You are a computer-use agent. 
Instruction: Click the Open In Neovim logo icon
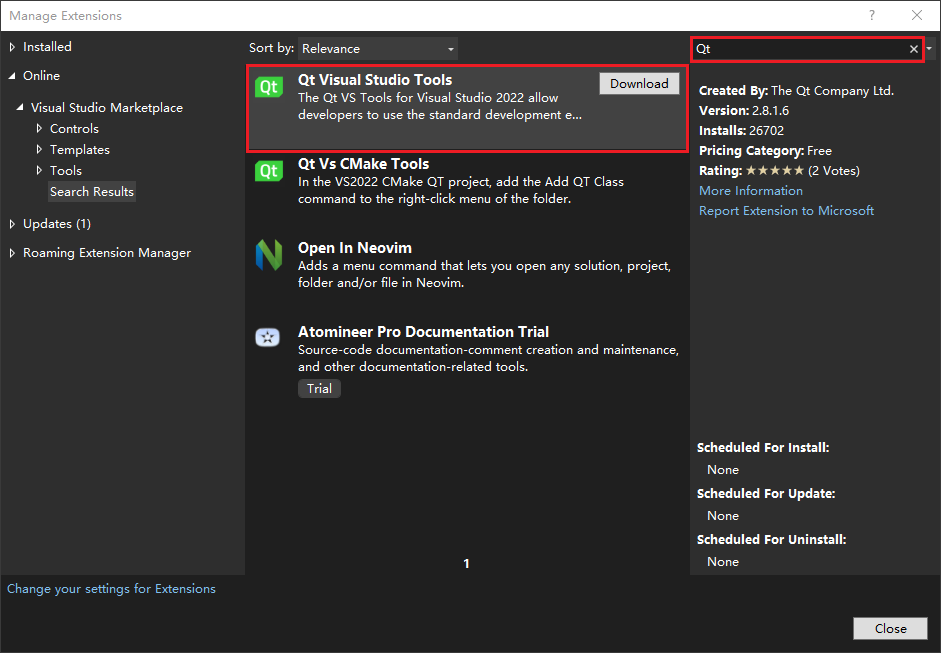[x=269, y=254]
